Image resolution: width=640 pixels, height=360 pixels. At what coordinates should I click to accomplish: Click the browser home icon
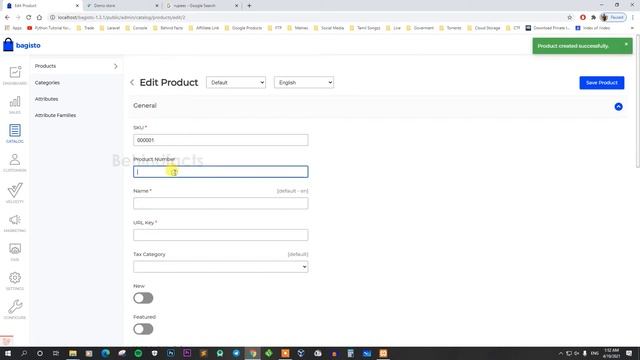point(39,18)
